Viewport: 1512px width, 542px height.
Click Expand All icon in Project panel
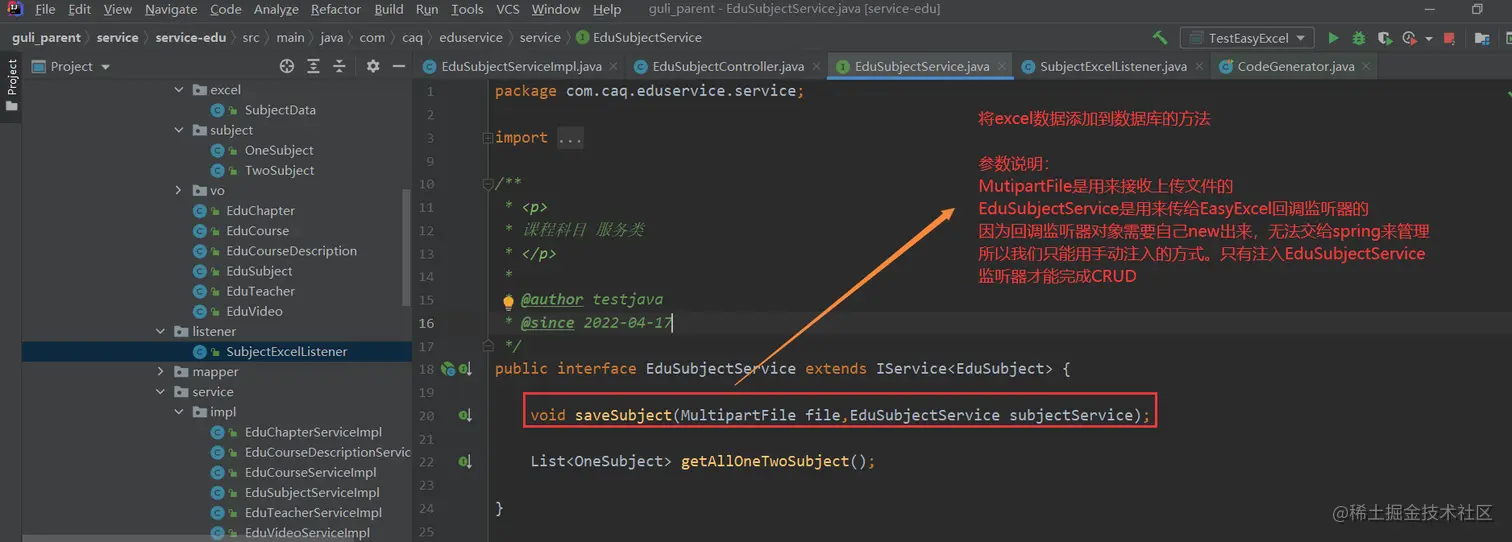pyautogui.click(x=314, y=66)
